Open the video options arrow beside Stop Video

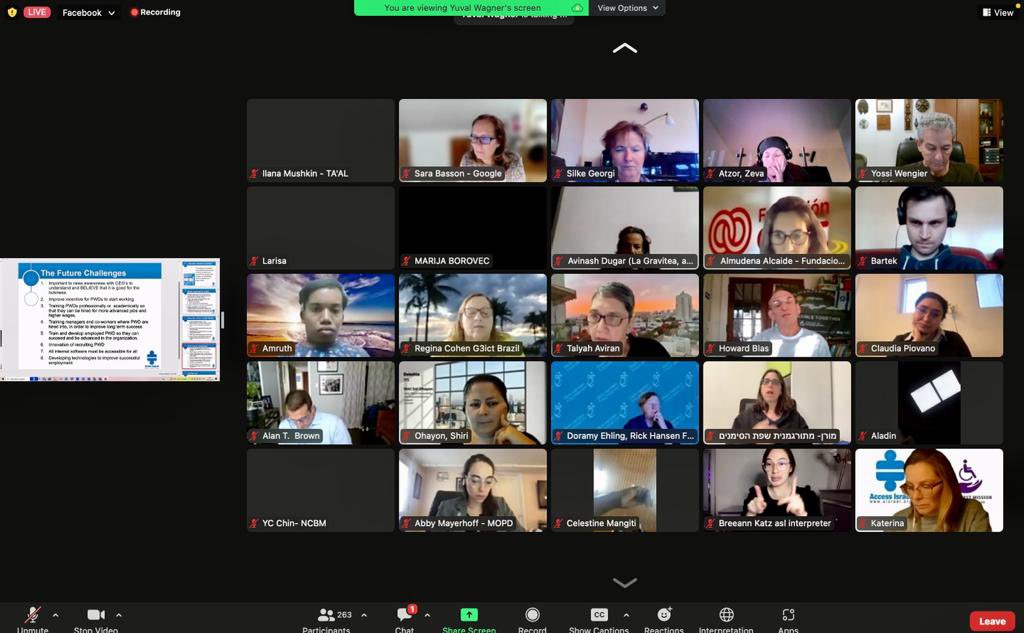(x=119, y=615)
